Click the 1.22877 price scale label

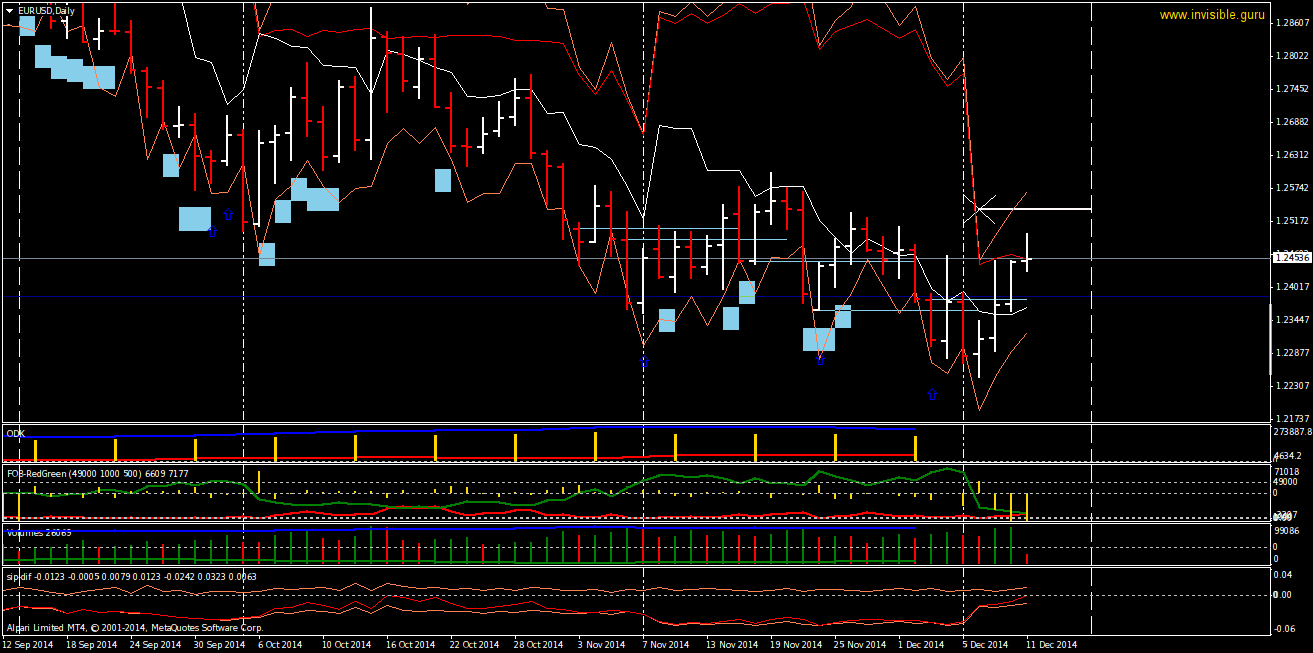click(1292, 352)
